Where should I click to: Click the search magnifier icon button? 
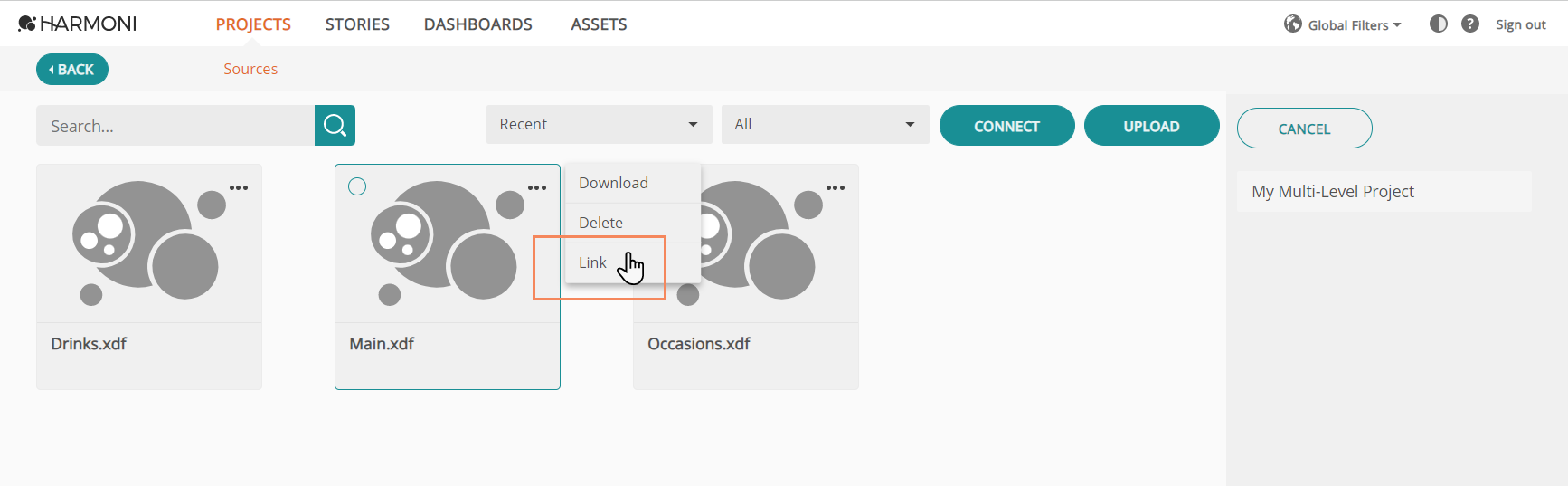click(x=335, y=125)
